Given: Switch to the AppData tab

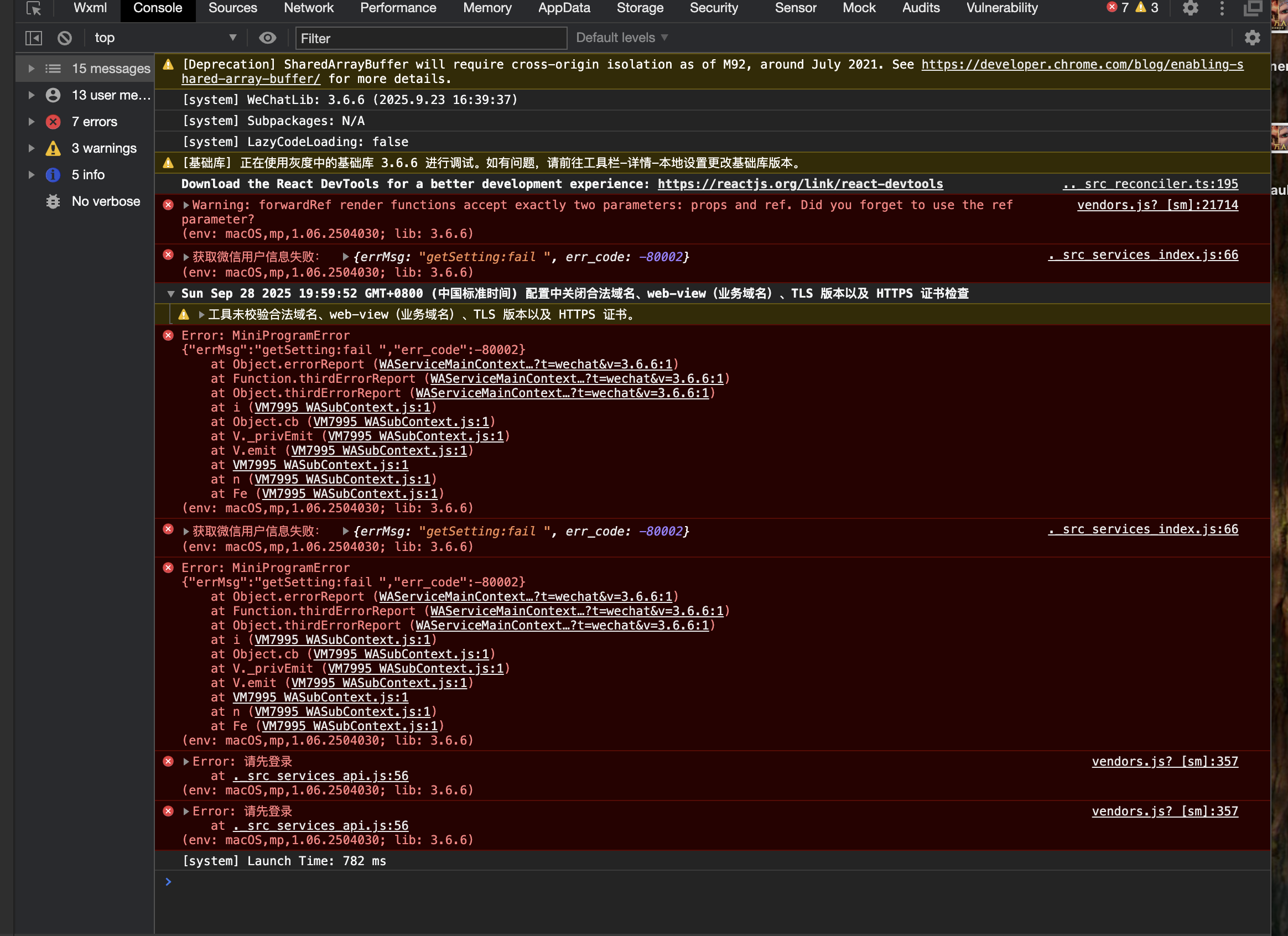Looking at the screenshot, I should (x=563, y=8).
